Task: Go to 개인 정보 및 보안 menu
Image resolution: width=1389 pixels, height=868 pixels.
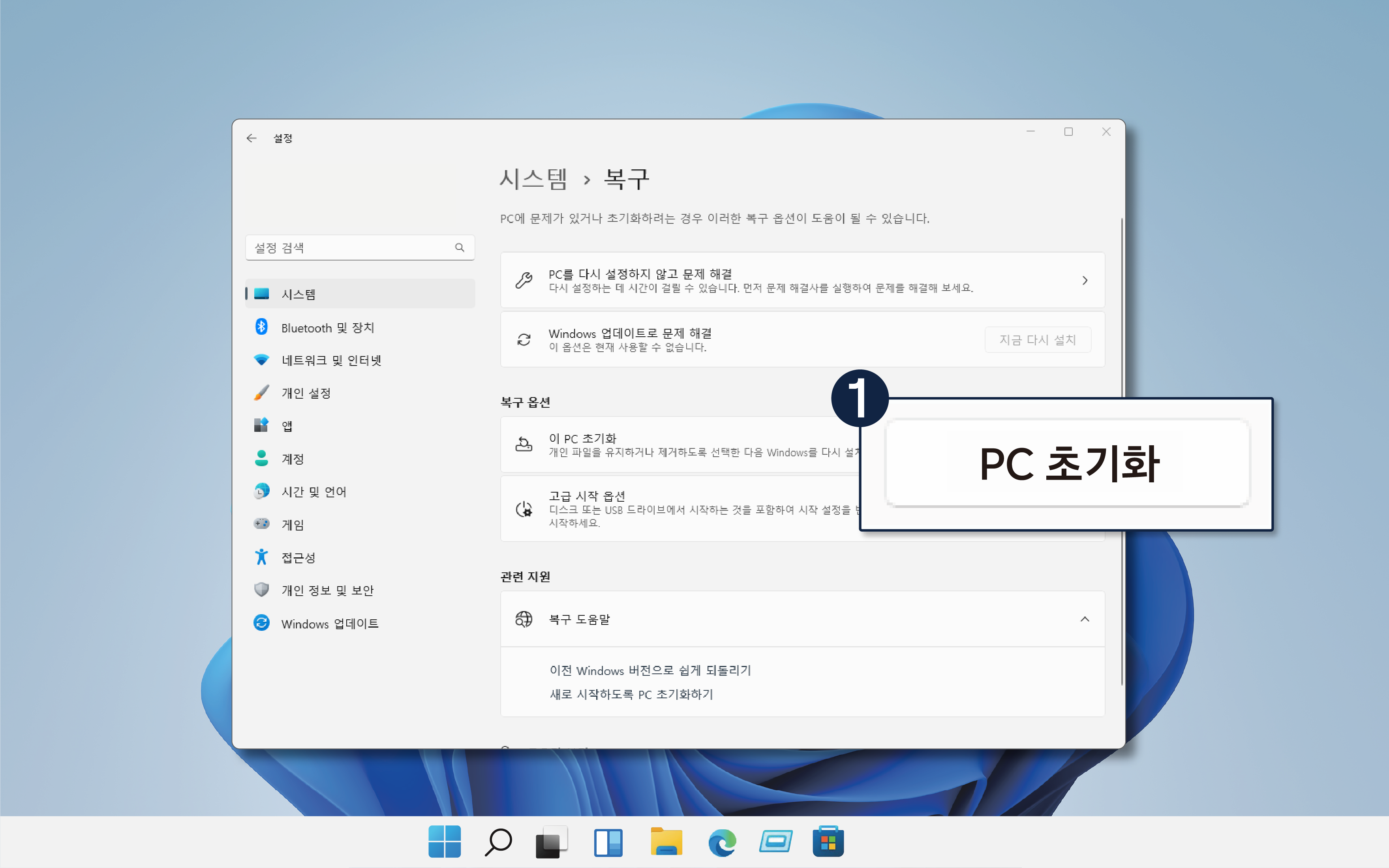Action: (327, 590)
